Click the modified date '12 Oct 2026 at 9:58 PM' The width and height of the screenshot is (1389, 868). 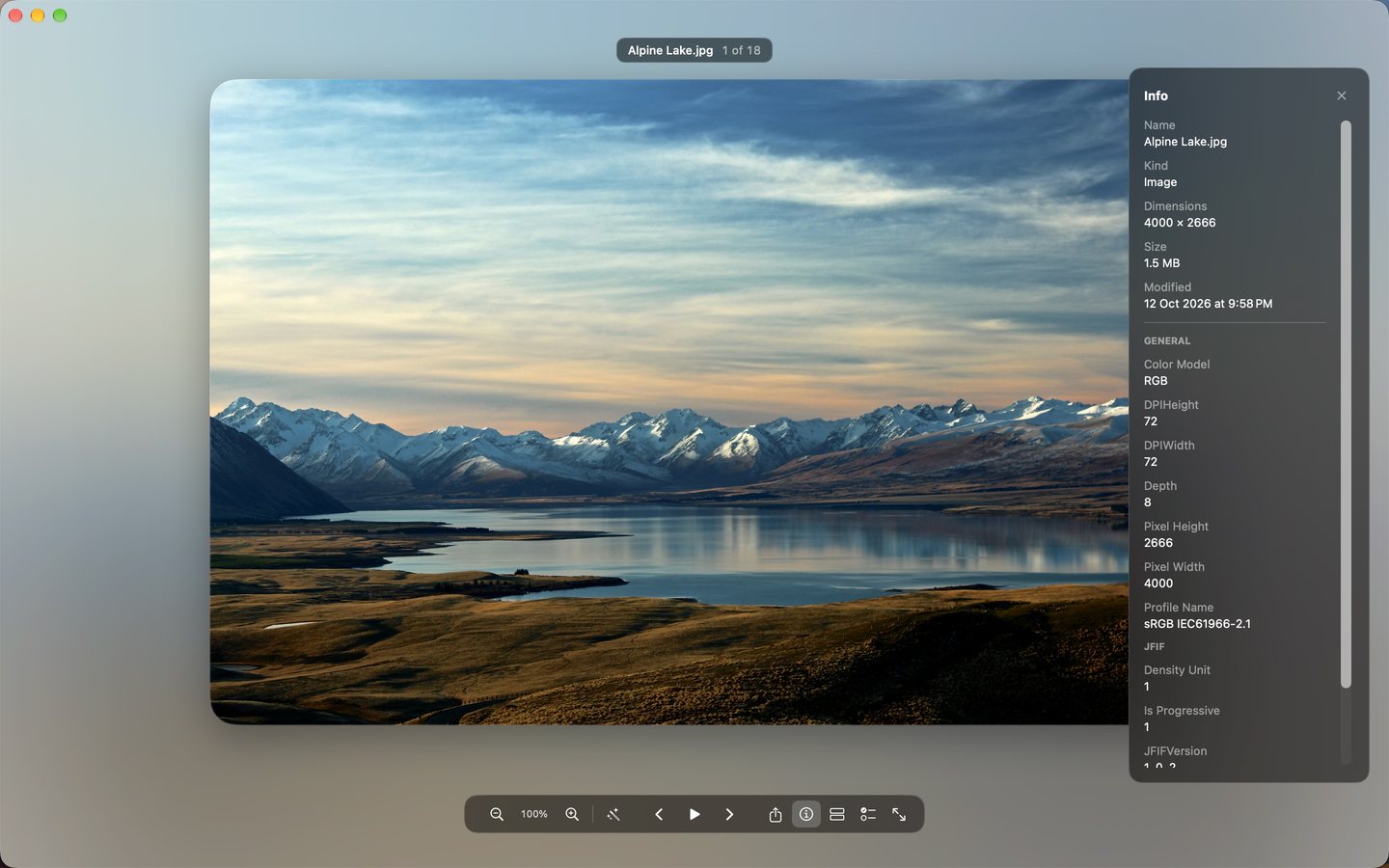click(x=1208, y=304)
